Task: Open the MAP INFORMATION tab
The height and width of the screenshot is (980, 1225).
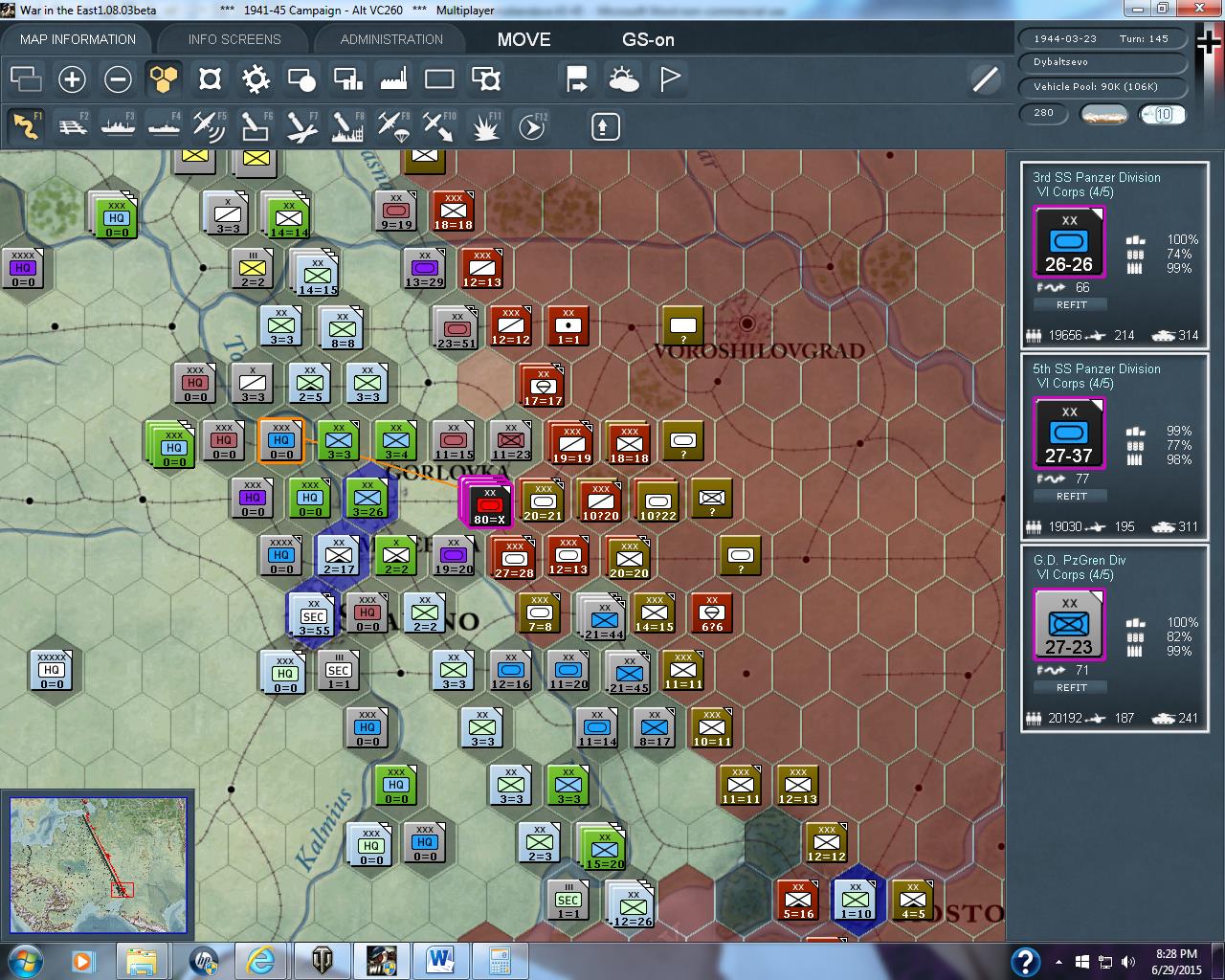Action: click(x=78, y=39)
